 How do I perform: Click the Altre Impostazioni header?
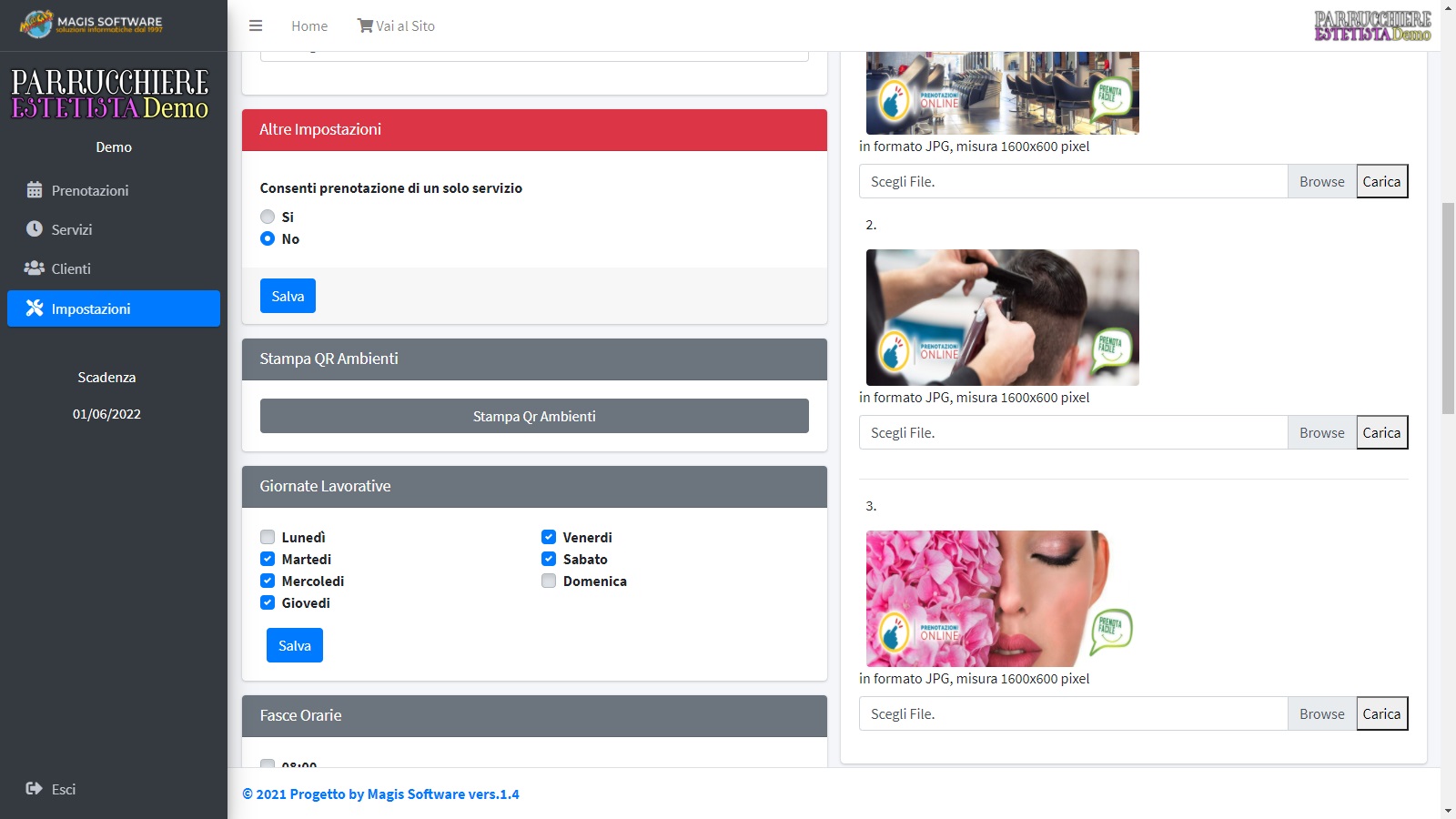[x=534, y=129]
